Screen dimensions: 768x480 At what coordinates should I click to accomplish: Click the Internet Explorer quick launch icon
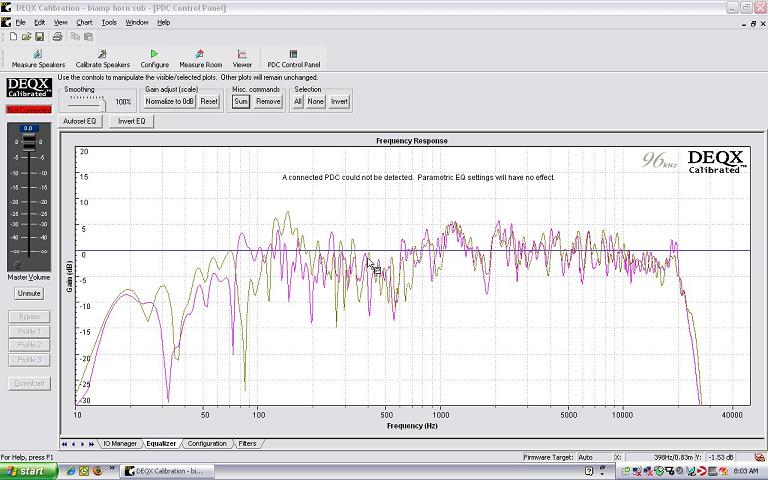[71, 471]
